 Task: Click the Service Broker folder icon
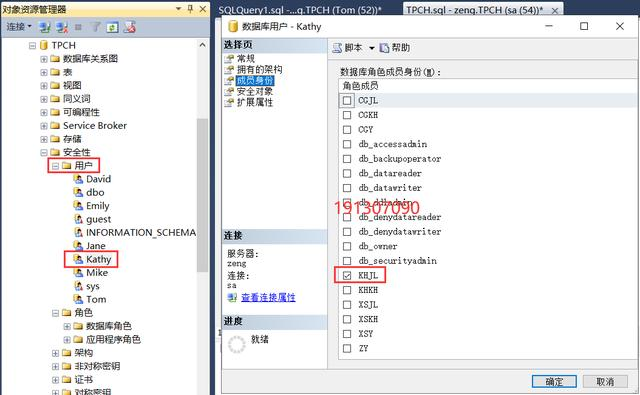[55, 126]
